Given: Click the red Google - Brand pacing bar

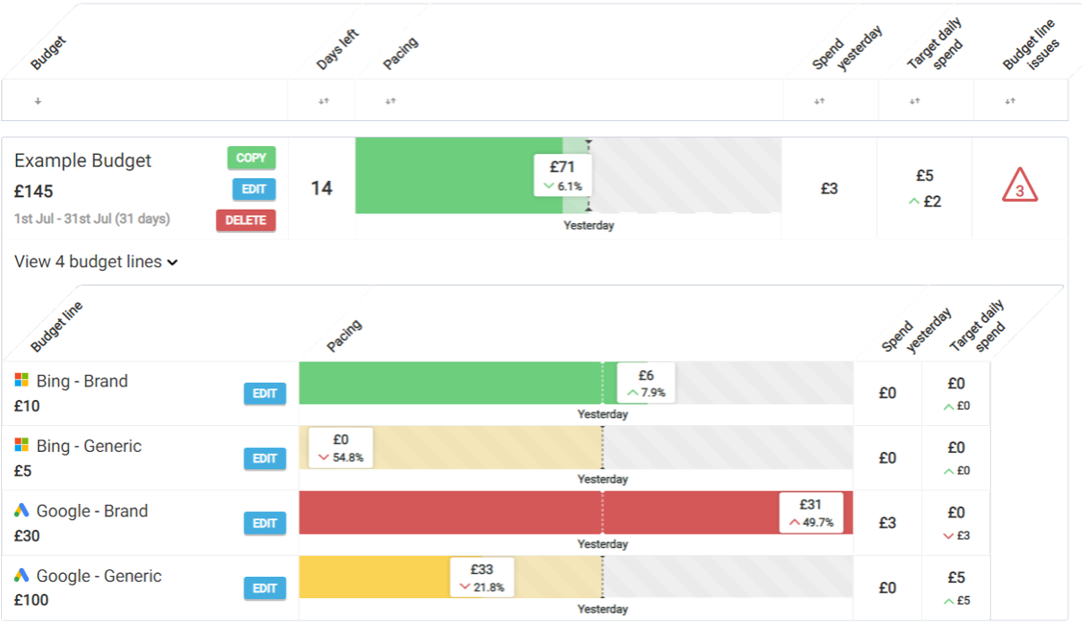Looking at the screenshot, I should point(500,512).
